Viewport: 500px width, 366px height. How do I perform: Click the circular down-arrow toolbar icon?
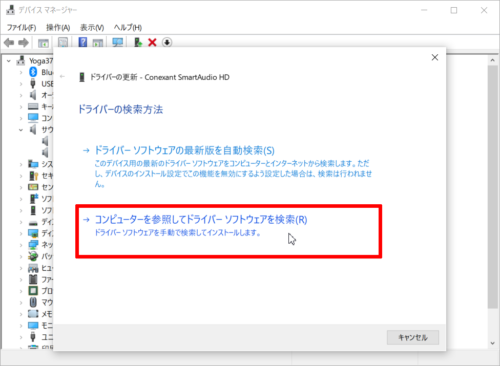point(167,43)
